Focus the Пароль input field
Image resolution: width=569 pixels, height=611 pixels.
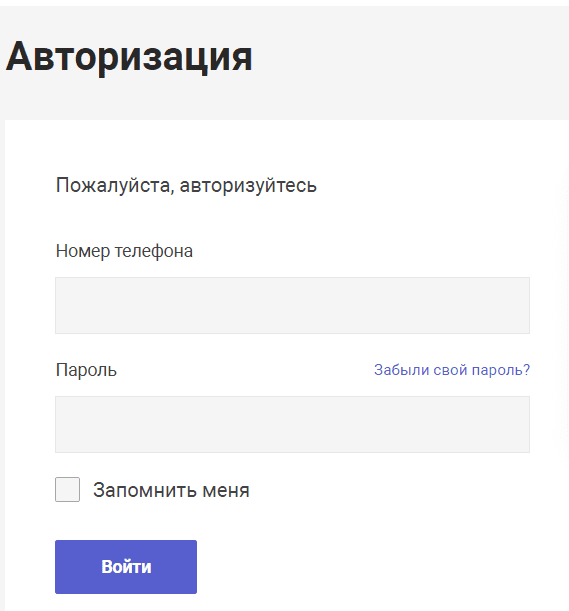[292, 424]
